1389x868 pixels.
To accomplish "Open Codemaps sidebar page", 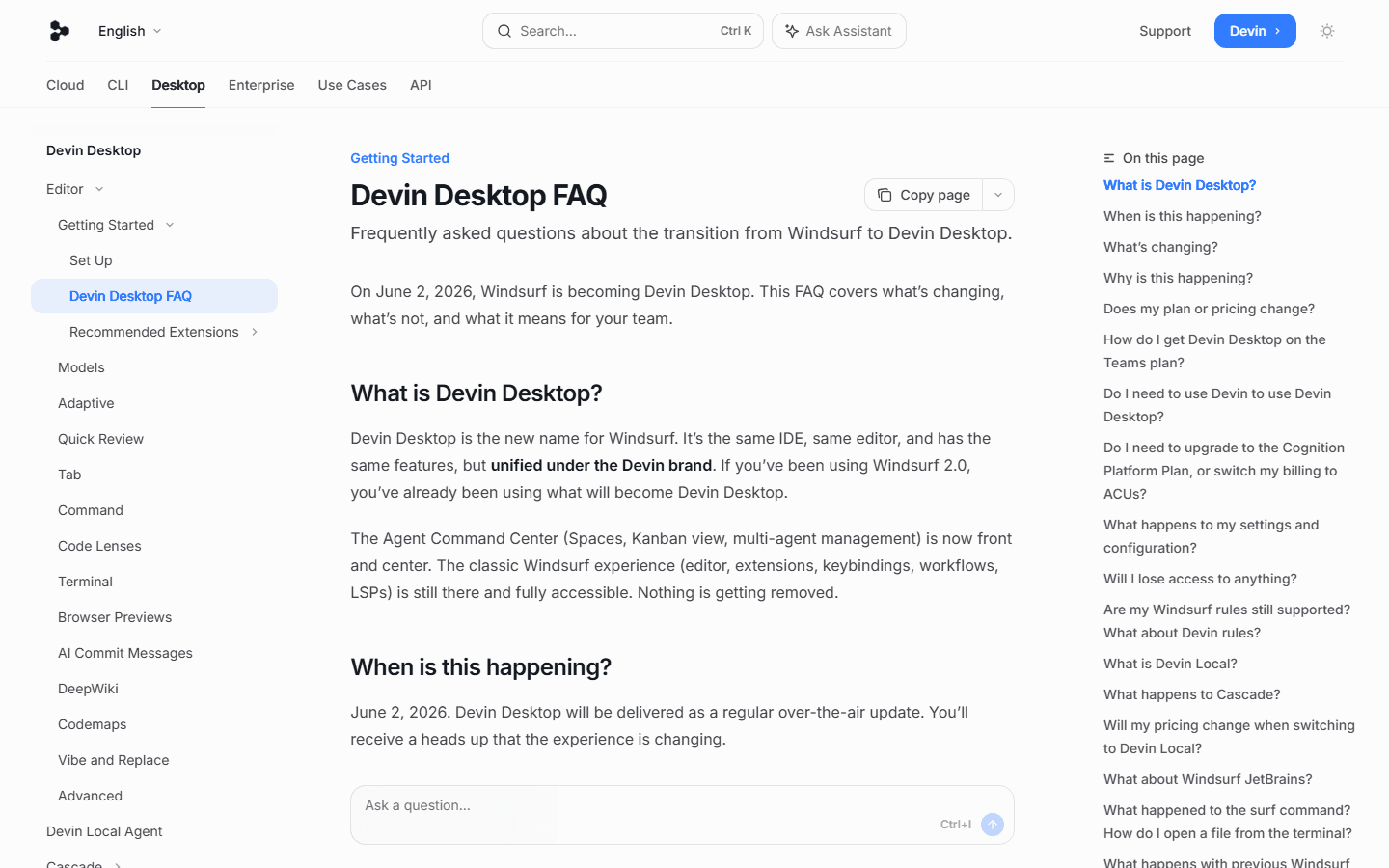I will 92,724.
